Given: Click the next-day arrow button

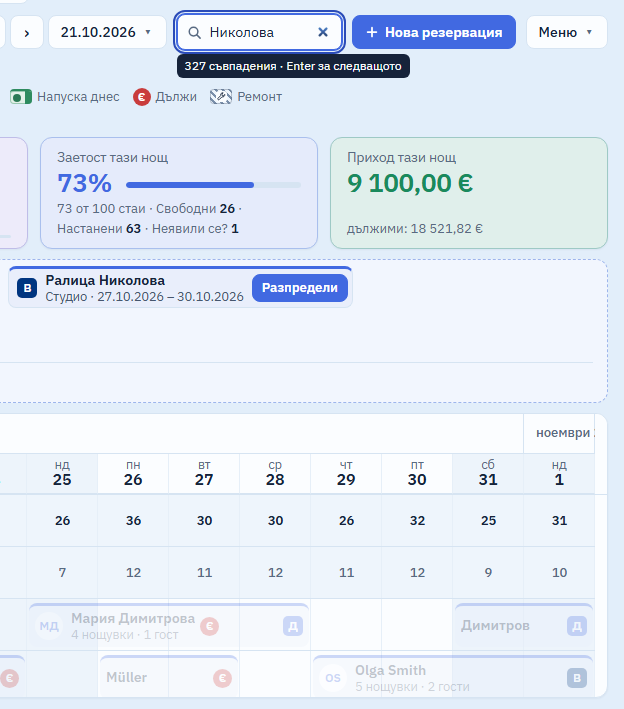Looking at the screenshot, I should point(27,32).
